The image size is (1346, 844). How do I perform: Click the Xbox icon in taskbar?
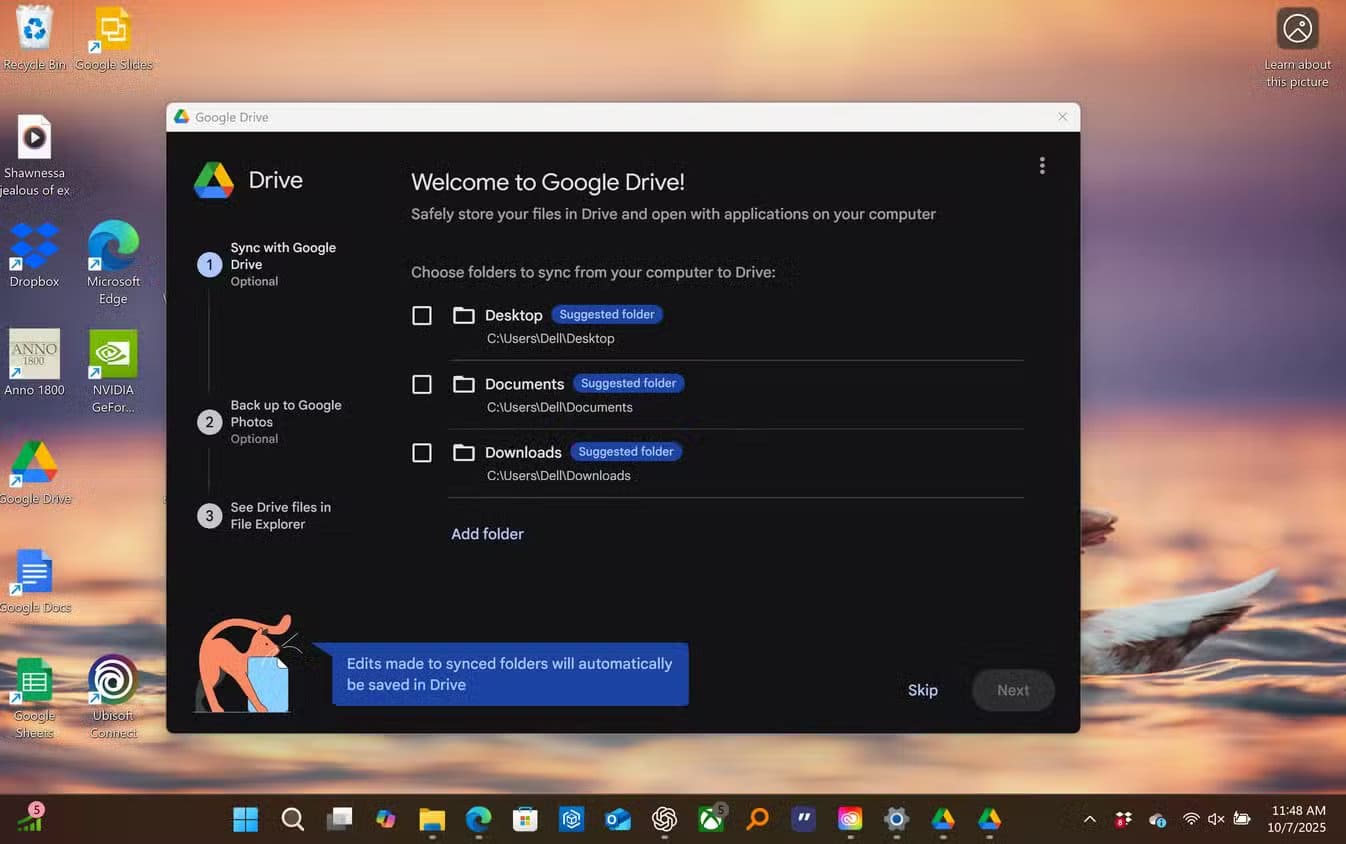click(x=710, y=820)
